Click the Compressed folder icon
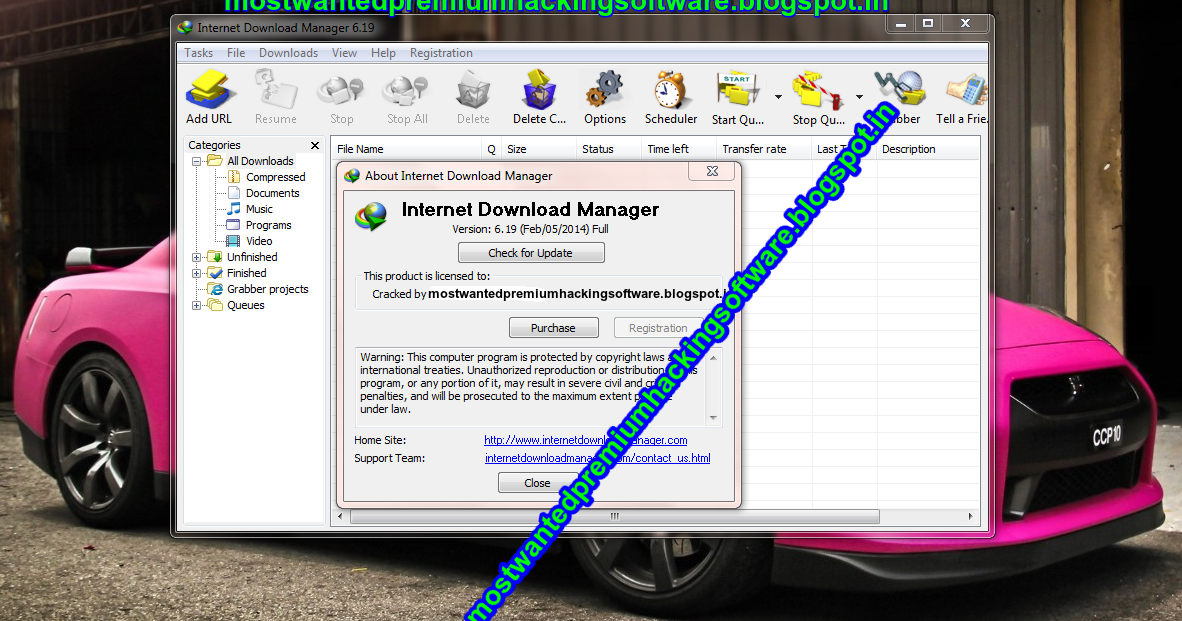 click(x=234, y=177)
